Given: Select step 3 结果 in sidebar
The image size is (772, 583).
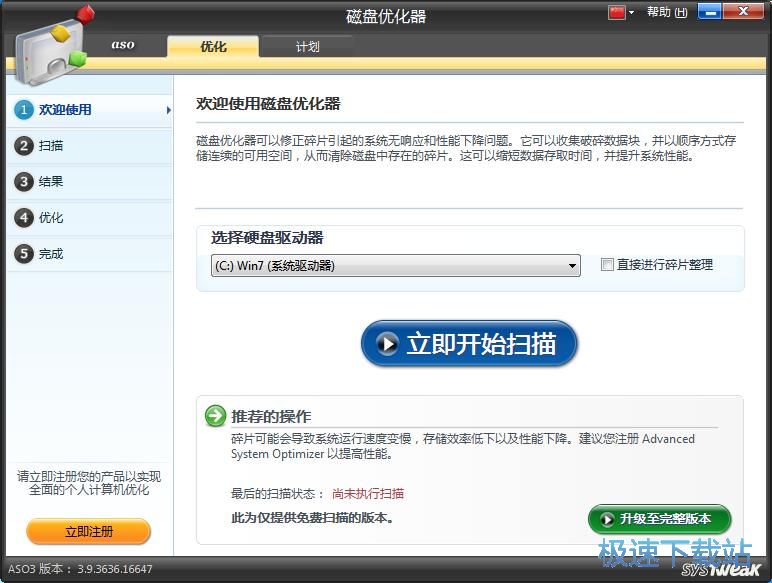Looking at the screenshot, I should pyautogui.click(x=90, y=182).
